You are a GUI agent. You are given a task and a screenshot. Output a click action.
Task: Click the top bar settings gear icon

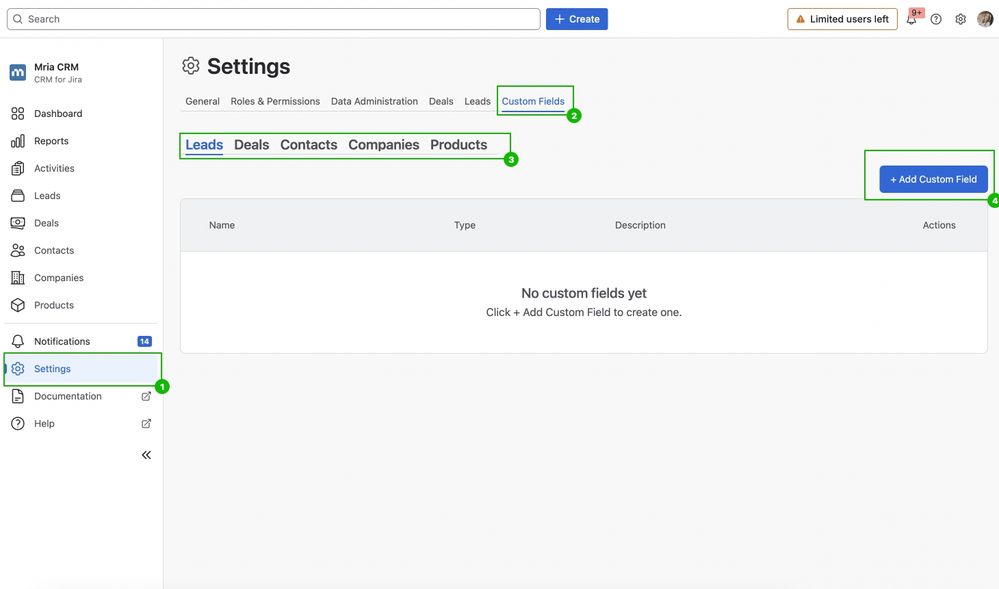click(x=961, y=19)
